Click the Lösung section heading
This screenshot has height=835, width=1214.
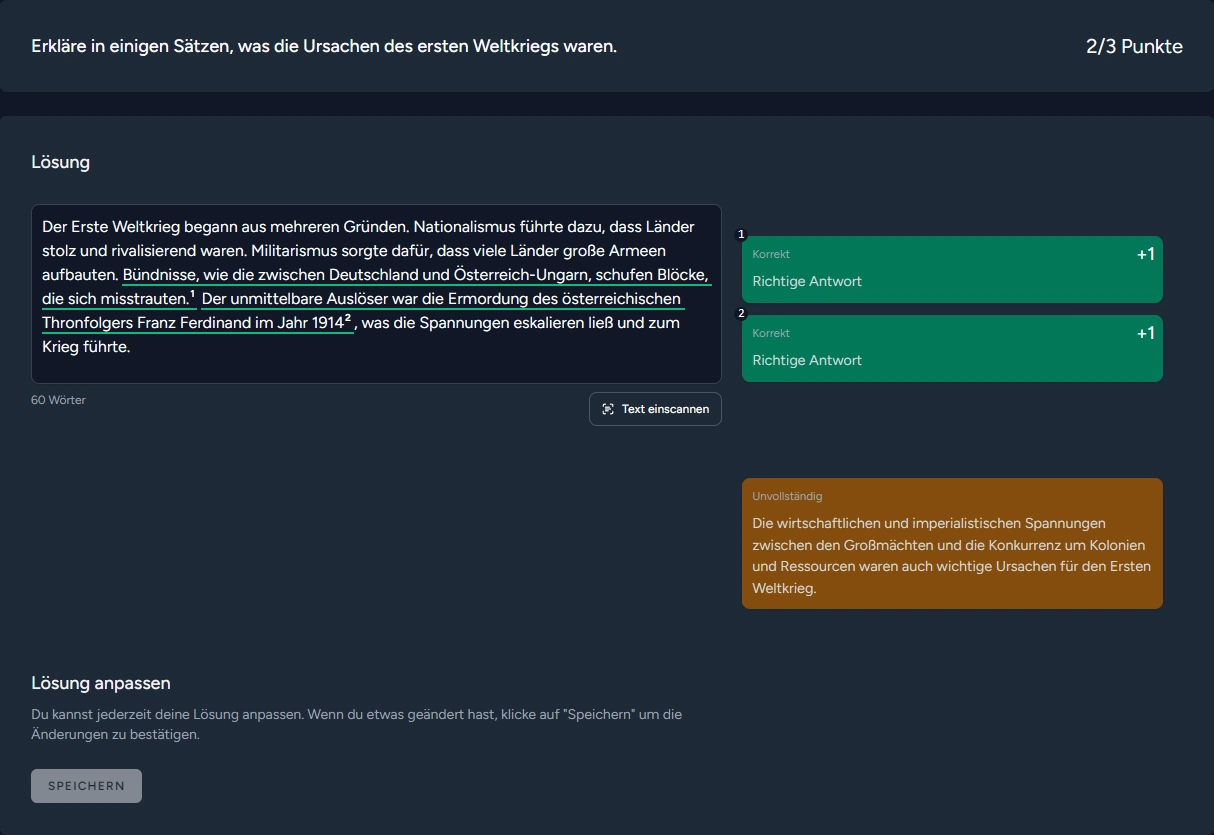pyautogui.click(x=61, y=162)
